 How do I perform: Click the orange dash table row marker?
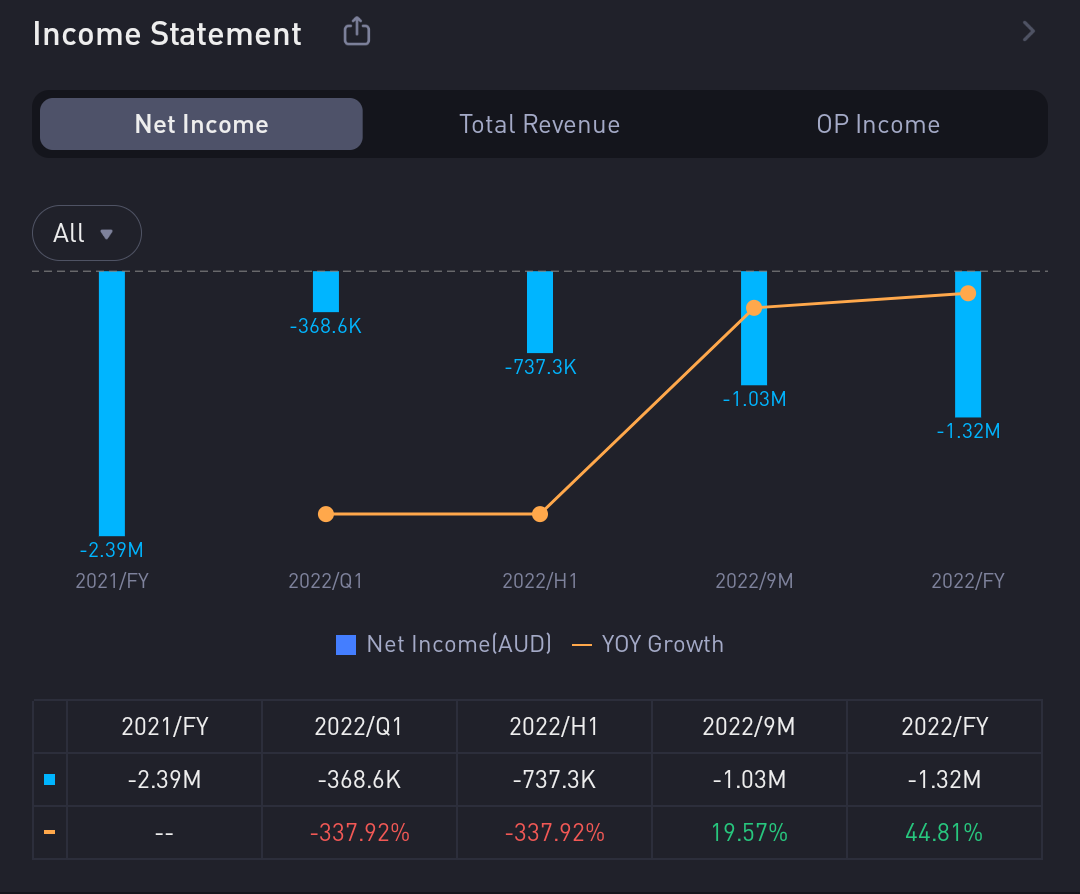pyautogui.click(x=50, y=832)
